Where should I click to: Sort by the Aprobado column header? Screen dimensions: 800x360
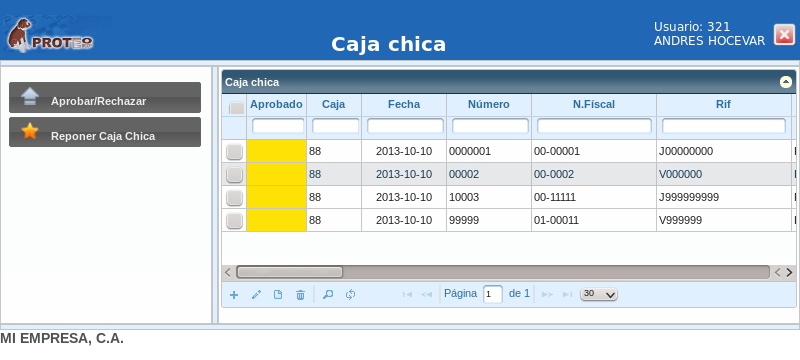pos(276,105)
